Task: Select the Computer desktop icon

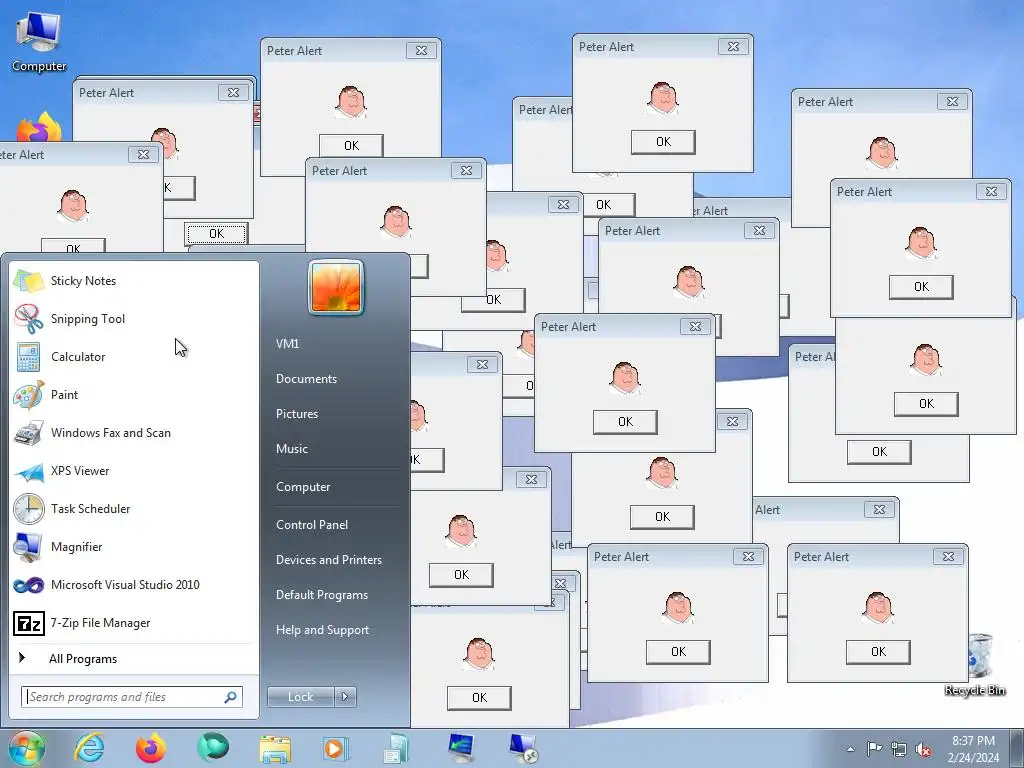Action: [x=39, y=41]
